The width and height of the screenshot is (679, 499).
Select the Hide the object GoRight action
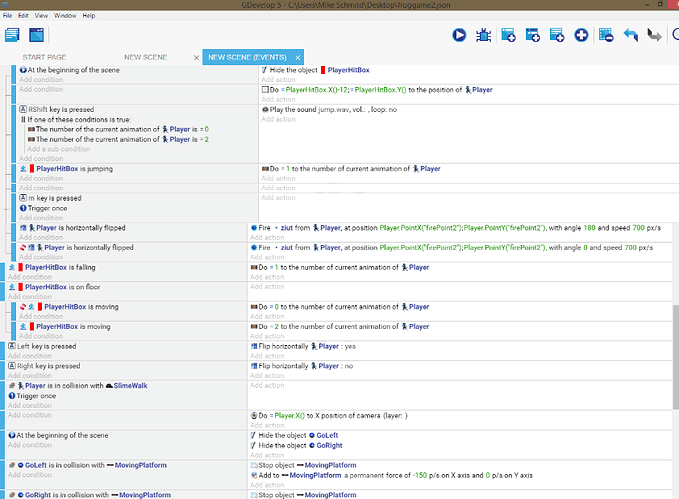point(296,445)
